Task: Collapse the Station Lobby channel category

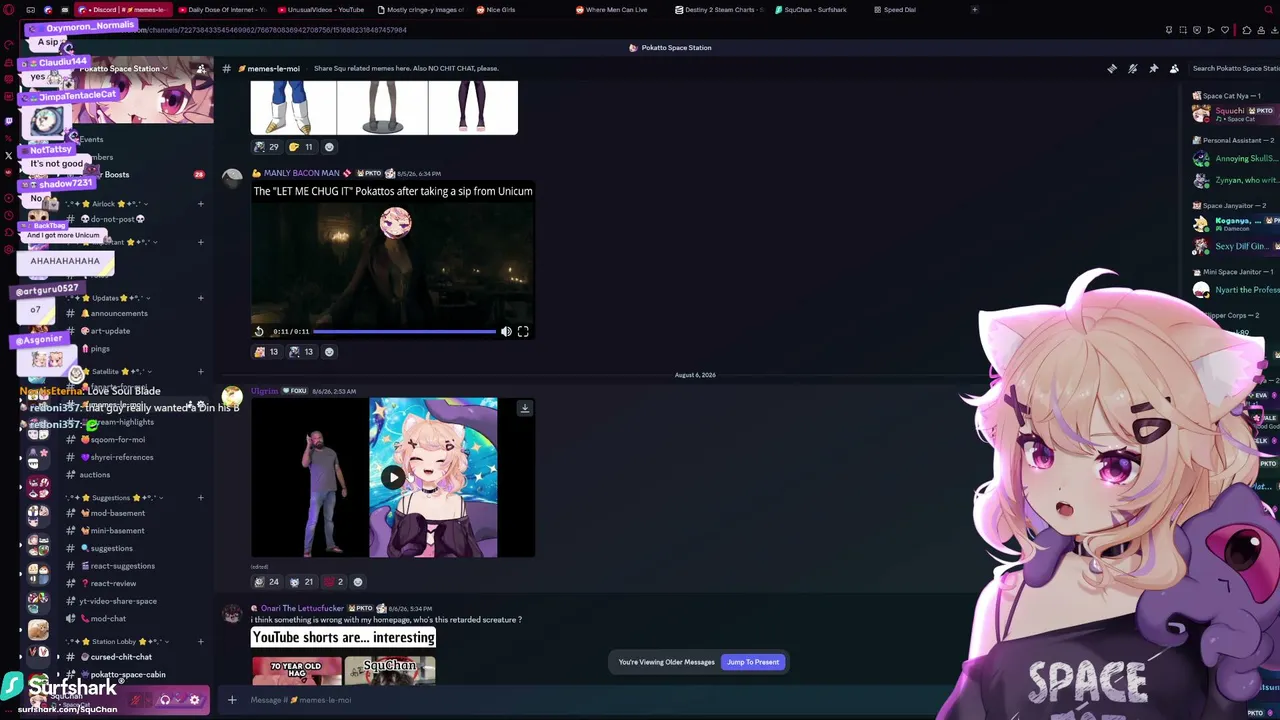Action: pos(116,641)
